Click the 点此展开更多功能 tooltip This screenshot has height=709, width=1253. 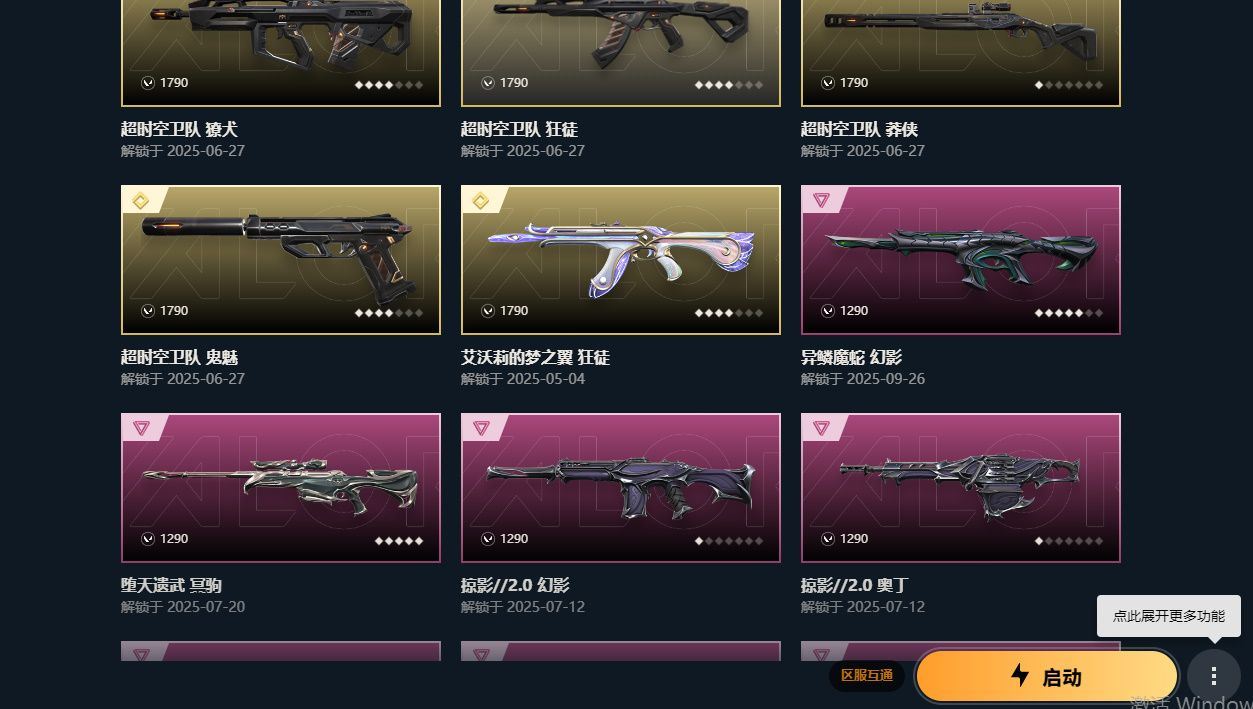click(1168, 616)
